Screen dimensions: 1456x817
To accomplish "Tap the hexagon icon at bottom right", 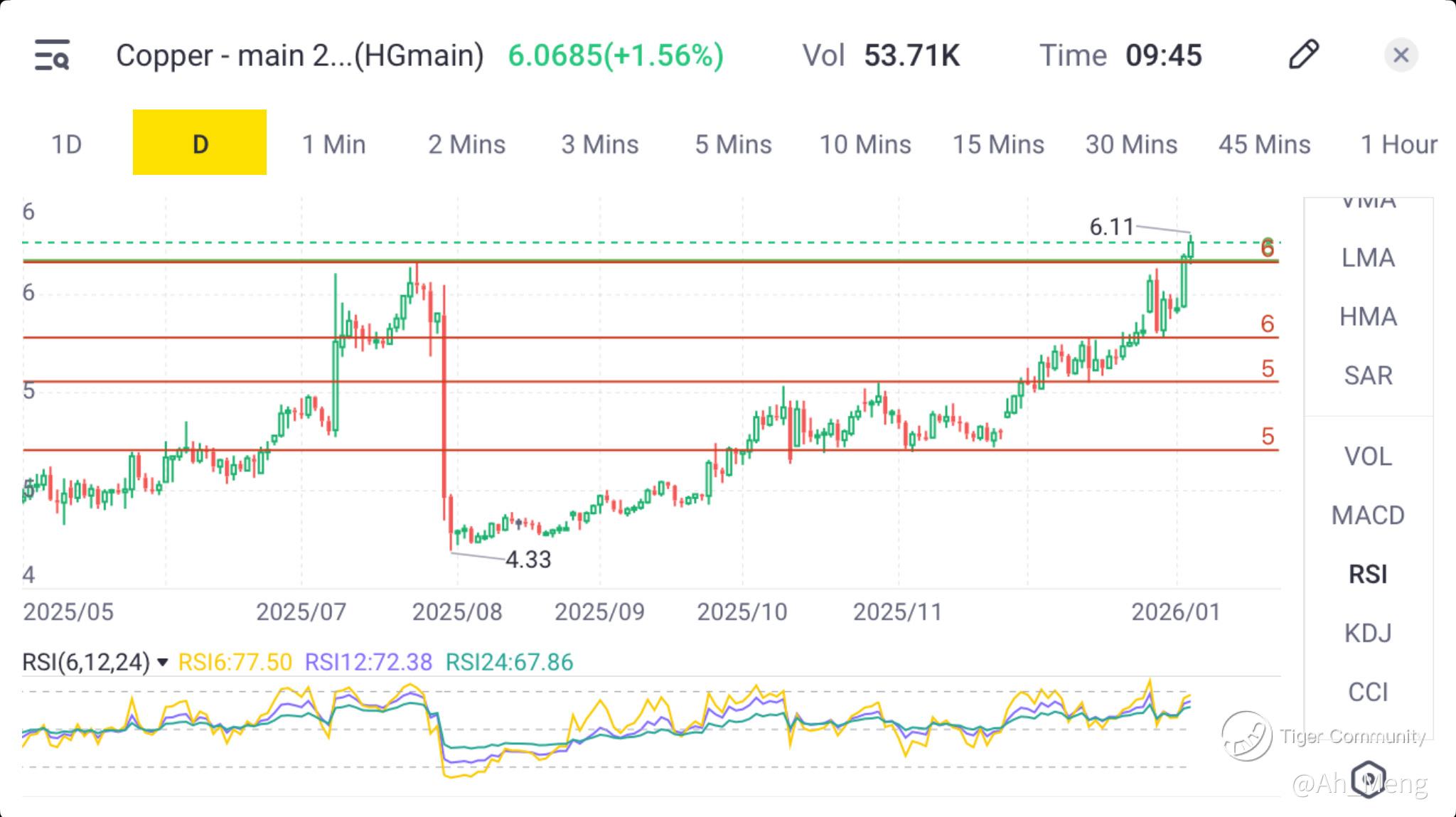I will [x=1369, y=779].
